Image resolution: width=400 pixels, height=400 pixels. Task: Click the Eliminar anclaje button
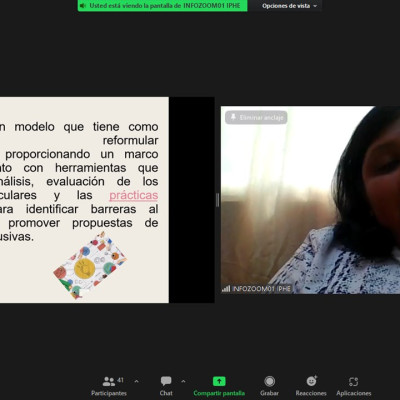click(x=256, y=117)
